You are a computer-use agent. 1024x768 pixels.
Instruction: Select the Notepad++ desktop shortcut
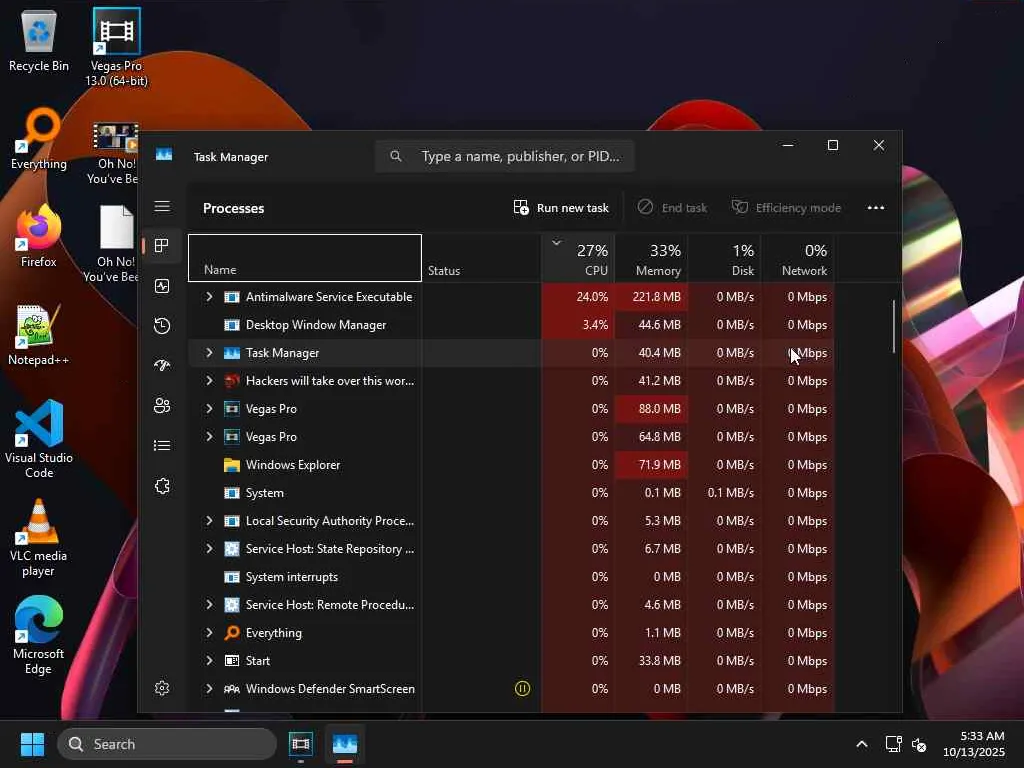coord(39,334)
